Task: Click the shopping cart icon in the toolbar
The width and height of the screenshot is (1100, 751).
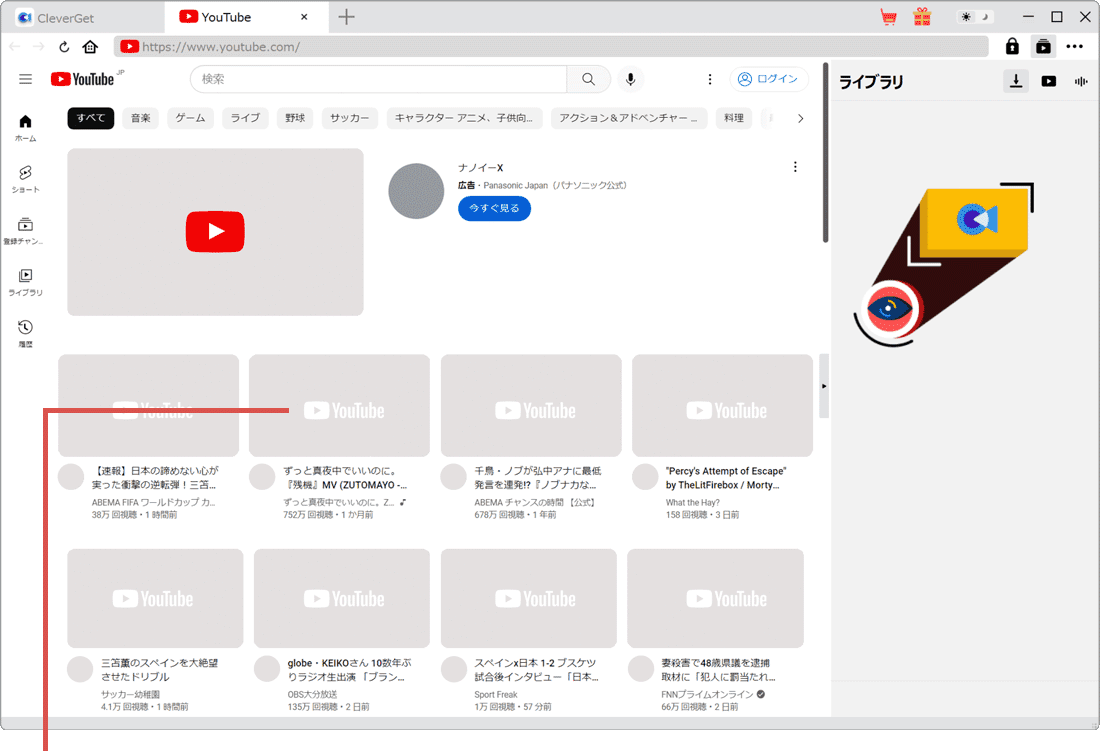Action: (x=888, y=17)
